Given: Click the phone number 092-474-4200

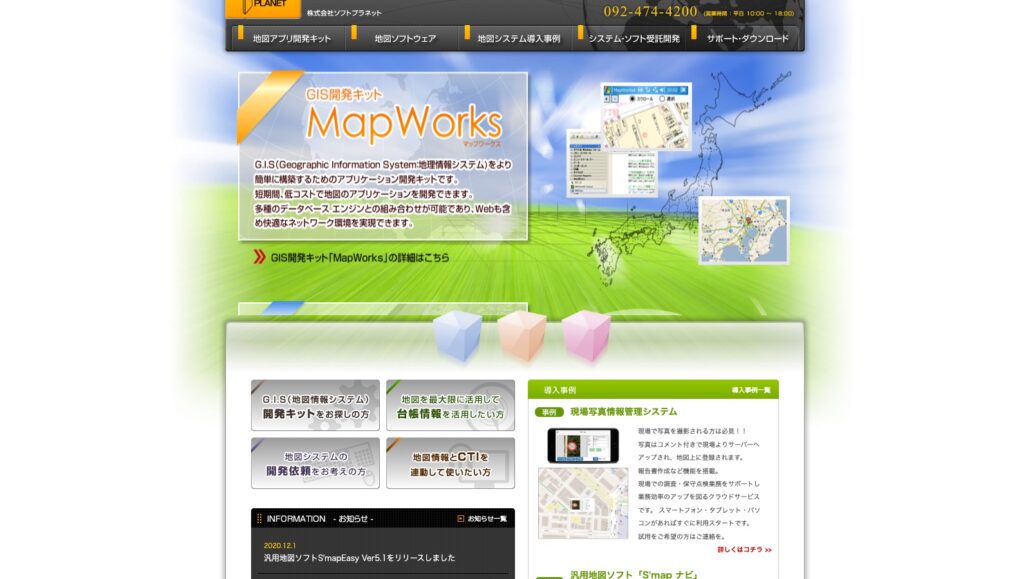Looking at the screenshot, I should (x=650, y=11).
